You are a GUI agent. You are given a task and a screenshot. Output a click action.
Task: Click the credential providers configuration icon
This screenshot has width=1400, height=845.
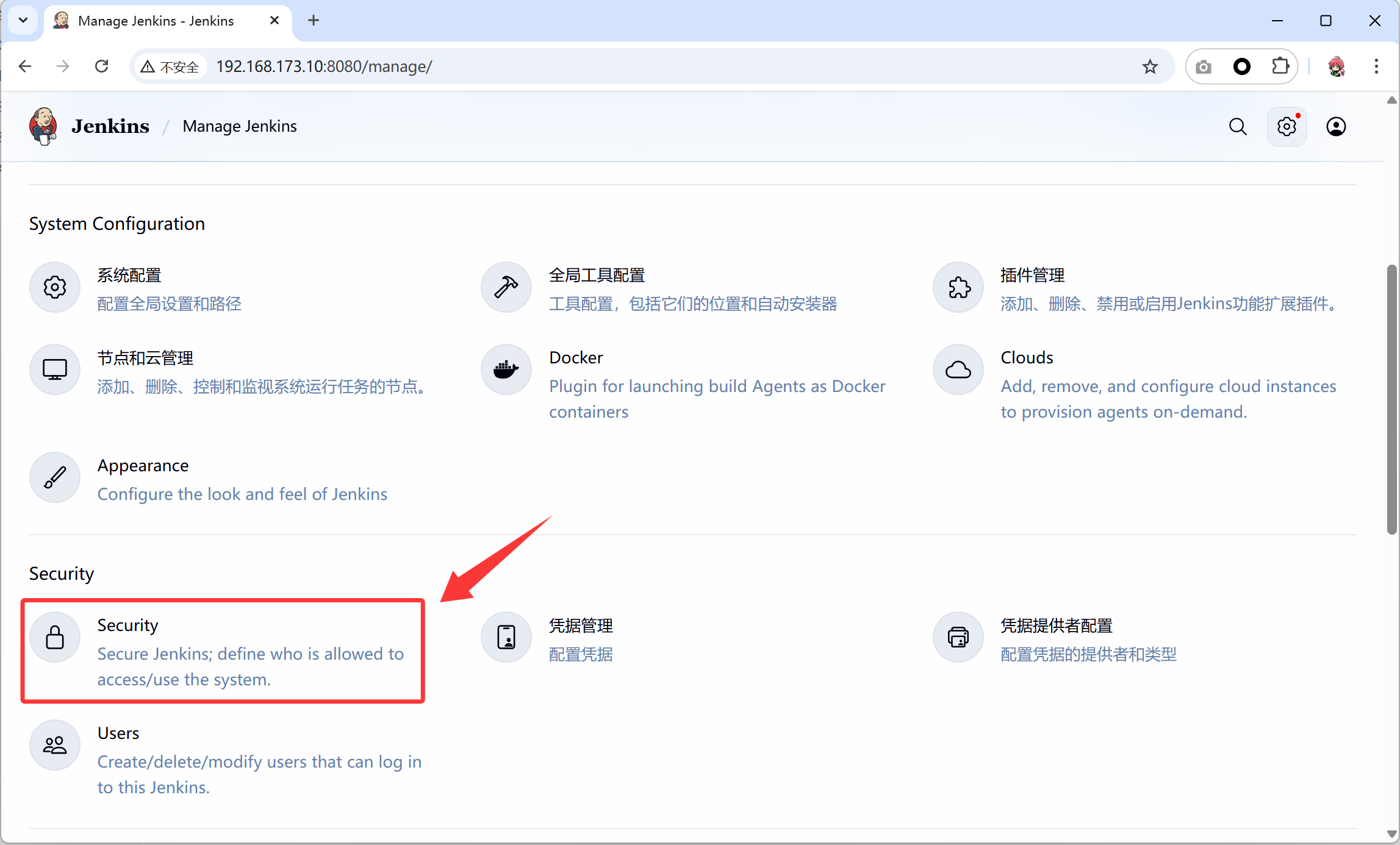958,637
